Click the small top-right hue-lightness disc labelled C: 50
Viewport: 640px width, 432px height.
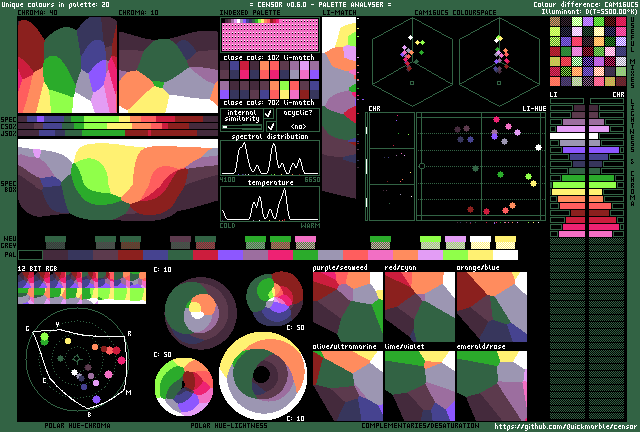[x=275, y=299]
